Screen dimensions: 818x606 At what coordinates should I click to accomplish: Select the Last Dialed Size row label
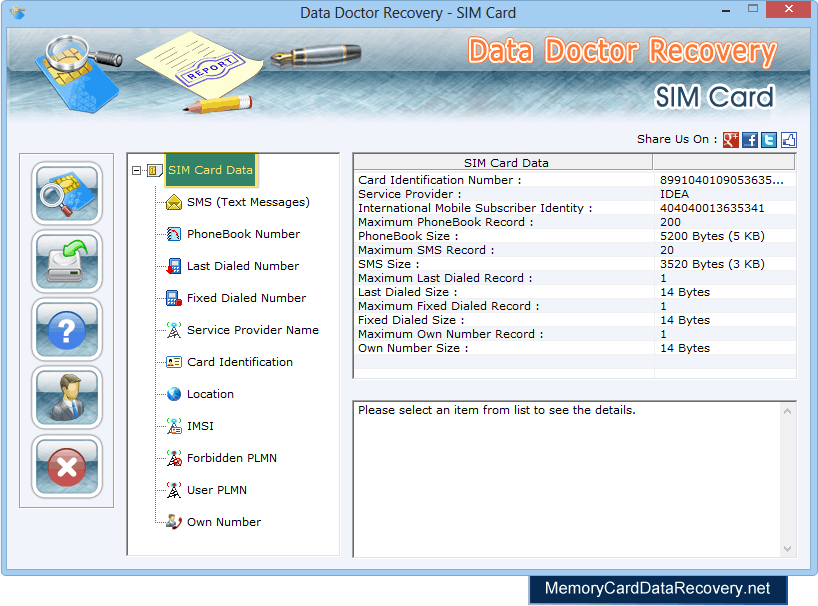[407, 292]
